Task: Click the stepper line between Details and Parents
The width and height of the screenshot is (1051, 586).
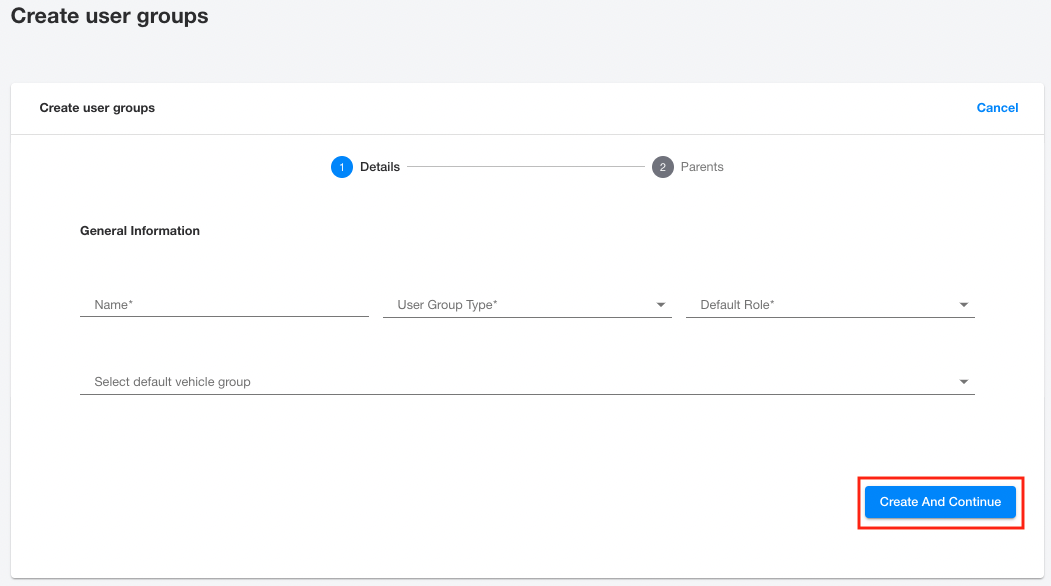Action: pyautogui.click(x=526, y=167)
